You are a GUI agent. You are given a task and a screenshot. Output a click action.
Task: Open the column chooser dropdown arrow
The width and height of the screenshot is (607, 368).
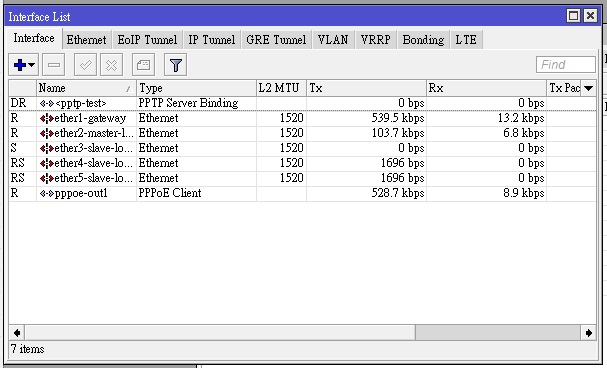click(x=588, y=88)
